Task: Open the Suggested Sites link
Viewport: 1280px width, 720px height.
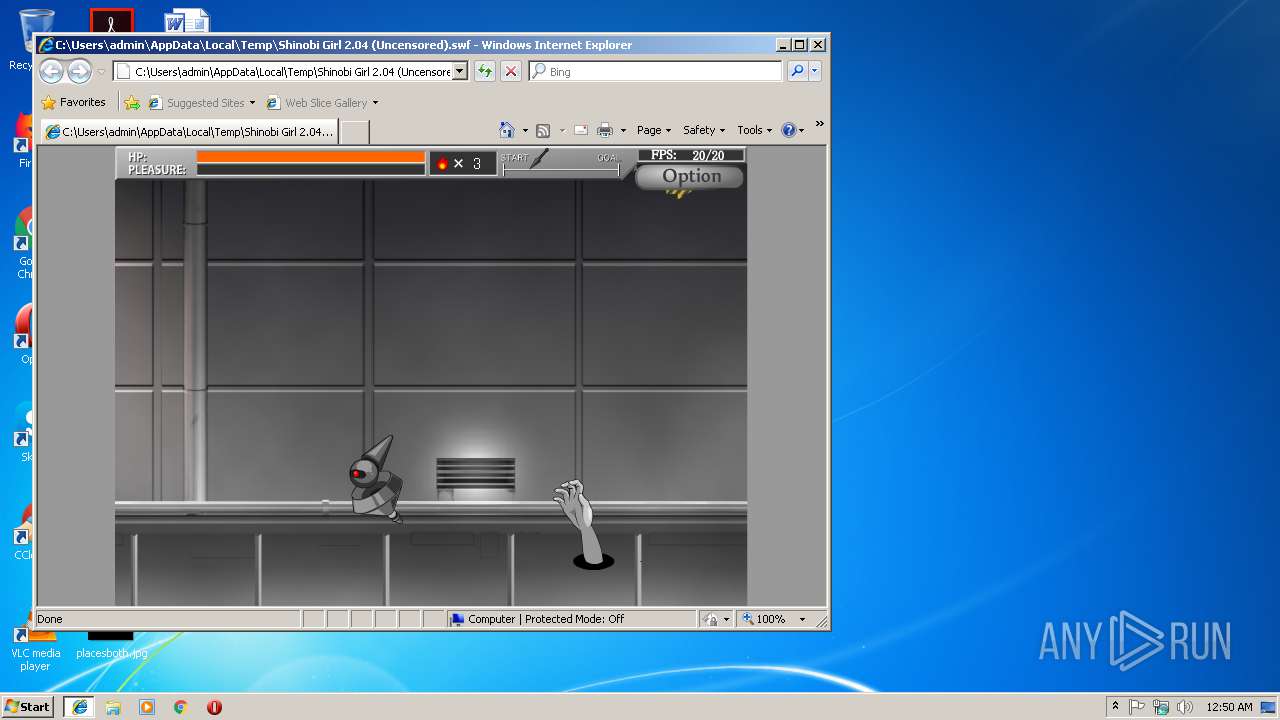Action: pyautogui.click(x=201, y=102)
